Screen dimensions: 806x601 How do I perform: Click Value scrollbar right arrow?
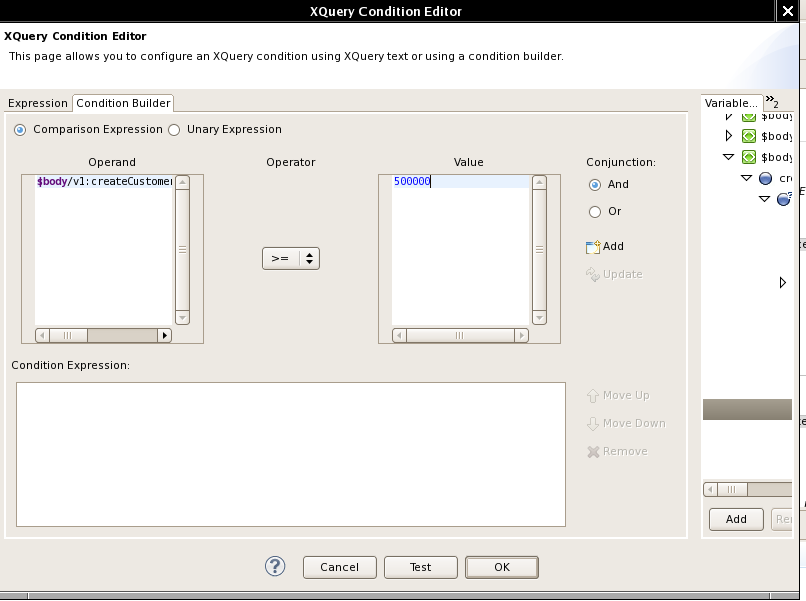[521, 335]
